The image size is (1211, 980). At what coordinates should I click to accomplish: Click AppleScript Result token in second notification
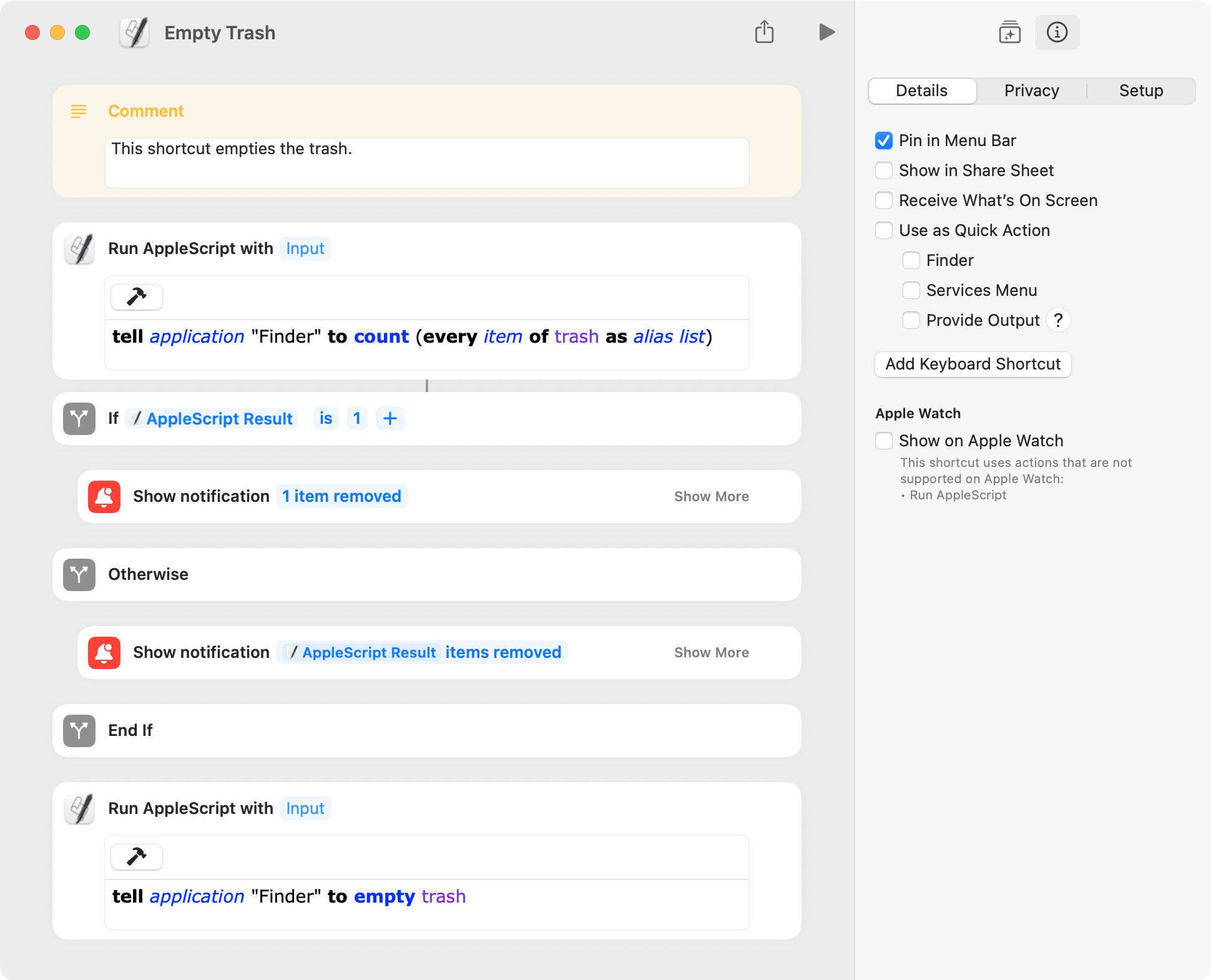pos(362,652)
